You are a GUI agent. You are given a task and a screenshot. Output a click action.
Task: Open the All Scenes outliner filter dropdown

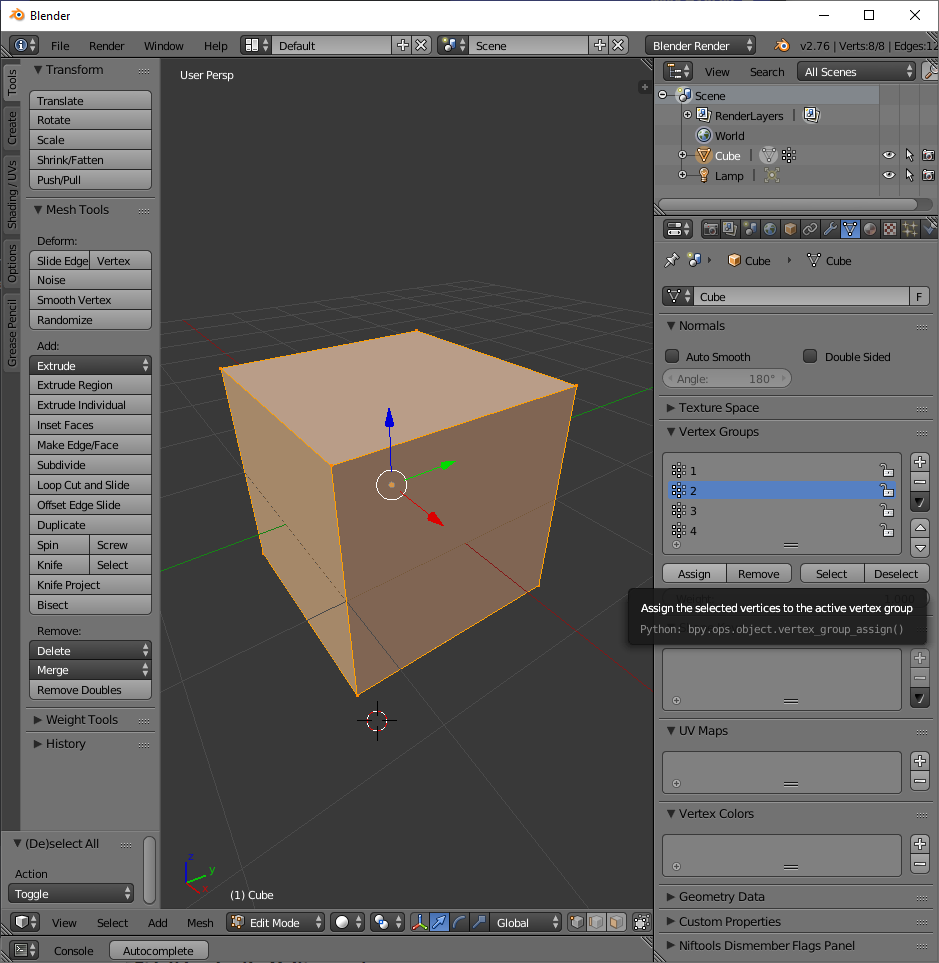[856, 72]
